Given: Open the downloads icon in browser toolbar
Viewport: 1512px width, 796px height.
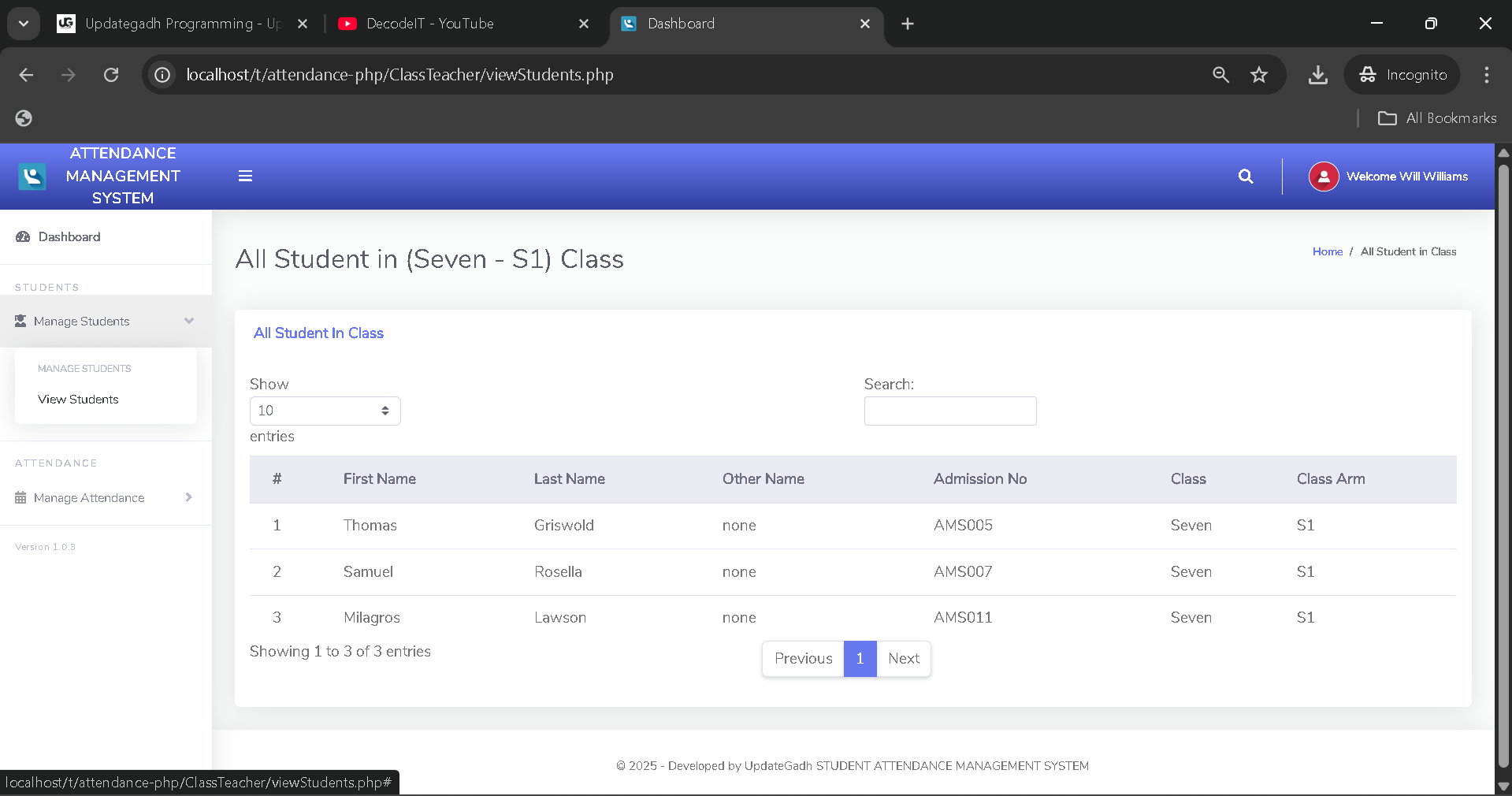Looking at the screenshot, I should (1317, 75).
